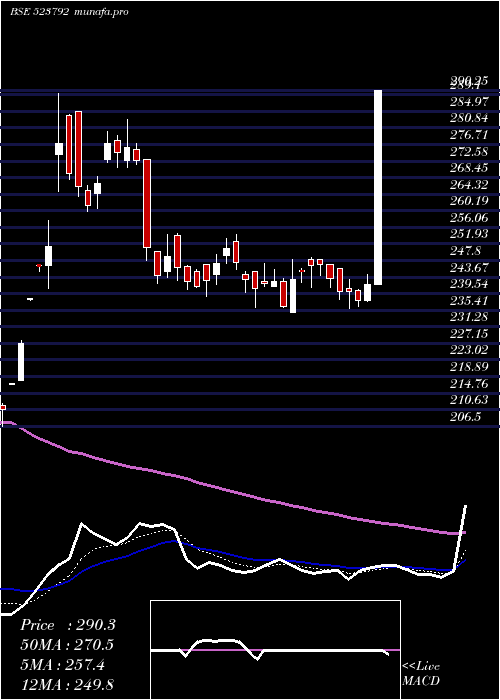
Task: Click the long red candle falling to 247.8
Action: tap(147, 203)
